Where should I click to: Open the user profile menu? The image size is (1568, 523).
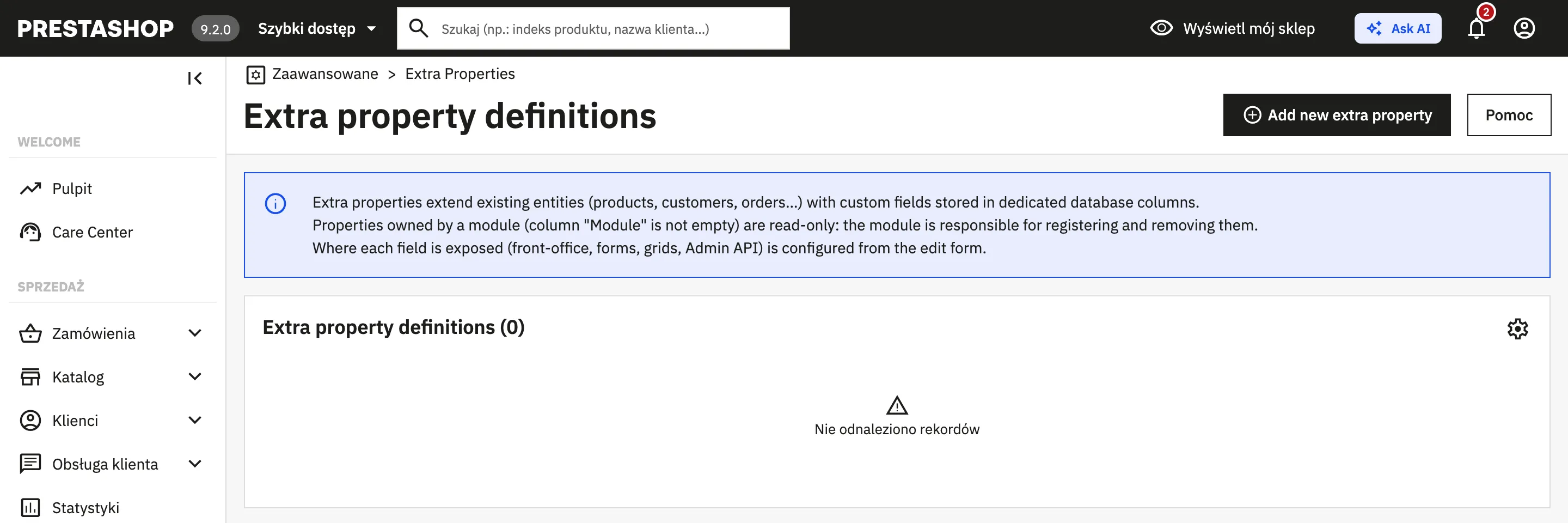1524,28
